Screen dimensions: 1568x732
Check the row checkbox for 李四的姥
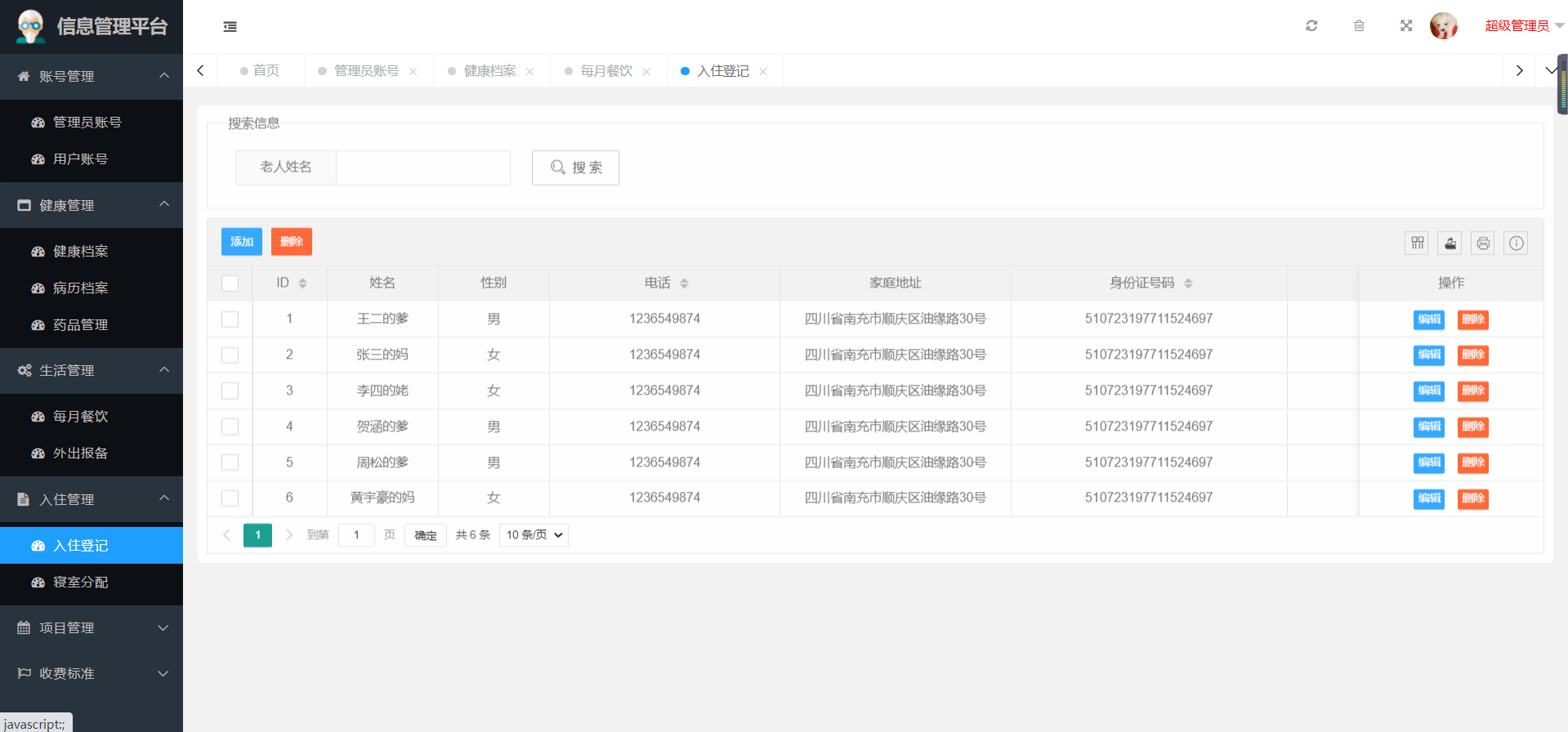[230, 391]
